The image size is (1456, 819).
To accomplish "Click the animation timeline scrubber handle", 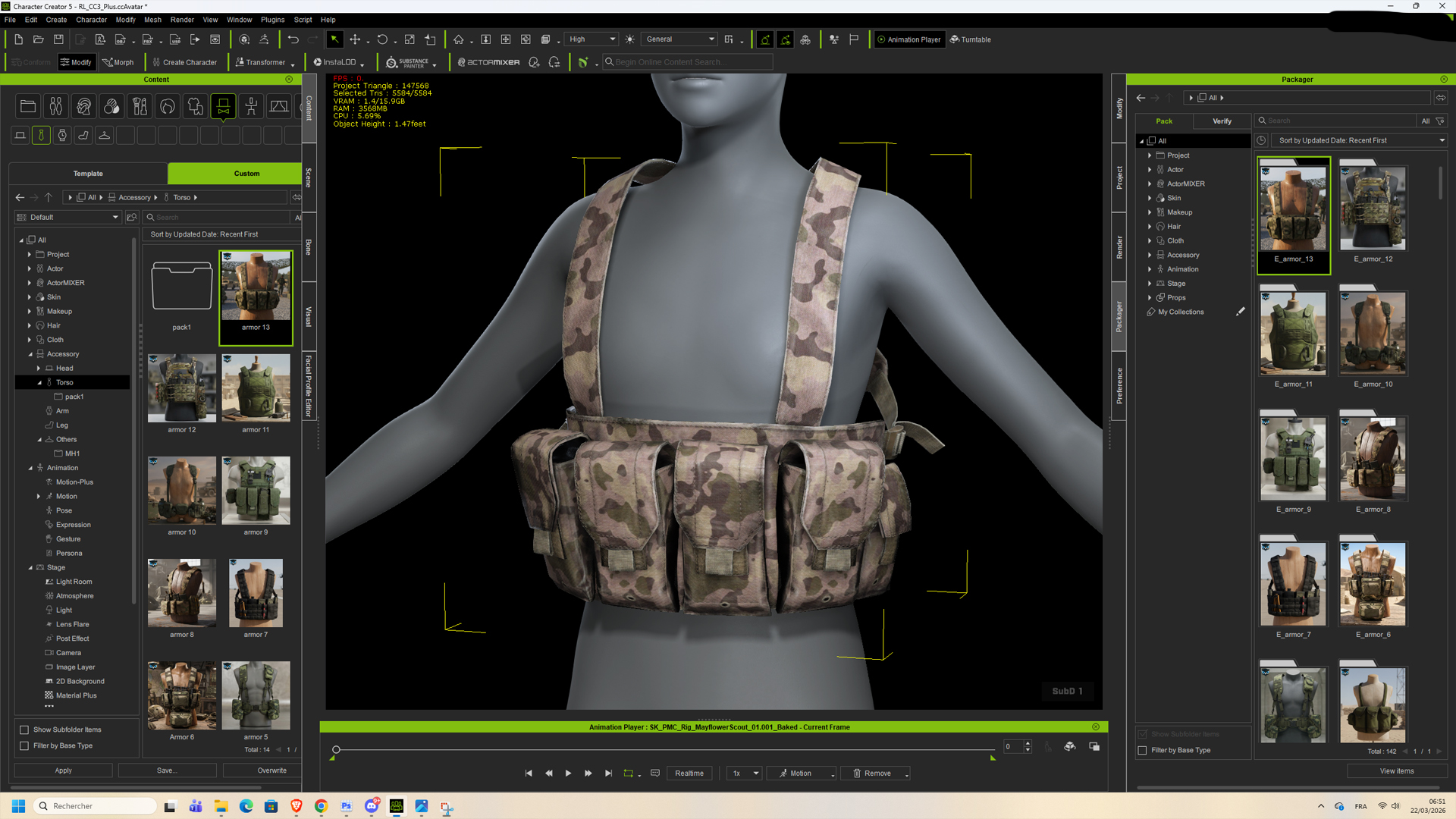I will click(x=336, y=750).
